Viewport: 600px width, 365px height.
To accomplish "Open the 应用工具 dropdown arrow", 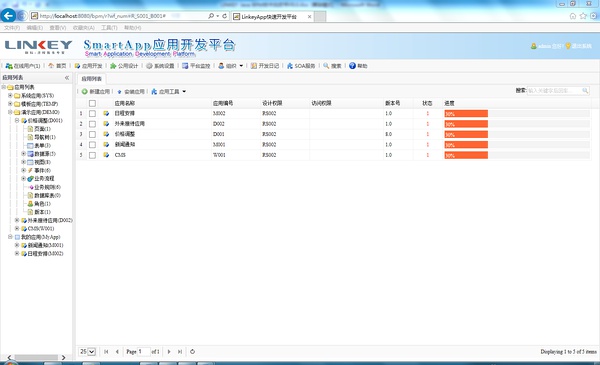I will (x=184, y=91).
